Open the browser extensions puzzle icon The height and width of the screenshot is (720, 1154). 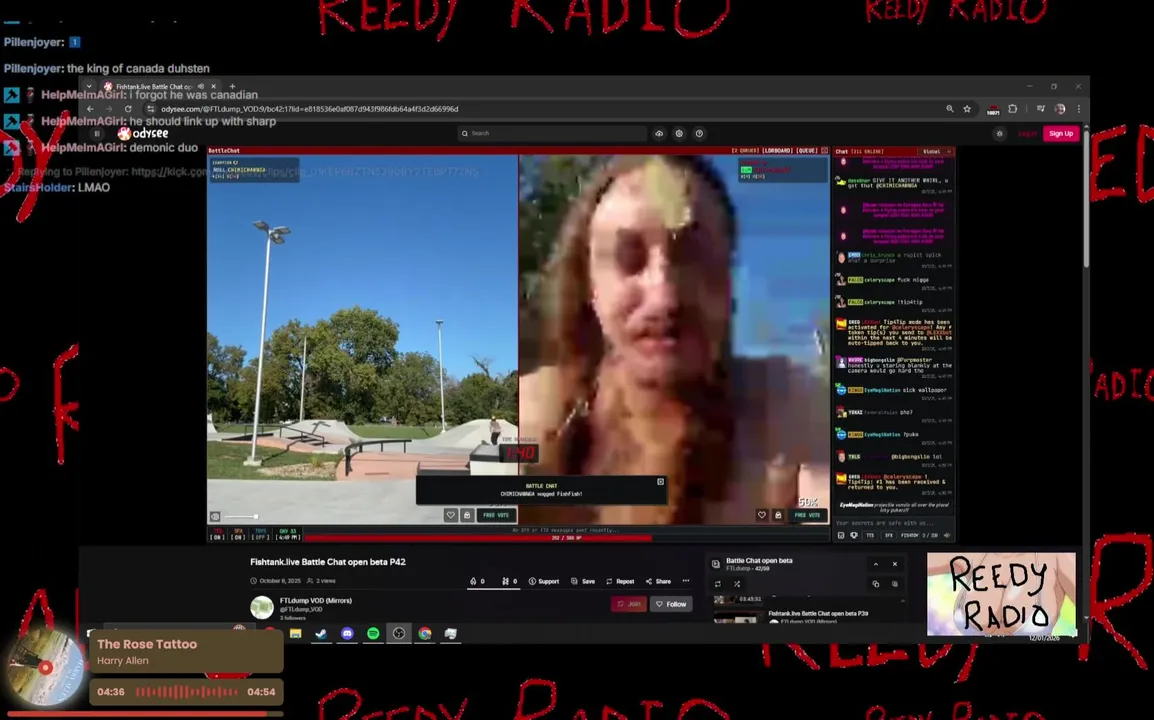click(1013, 109)
